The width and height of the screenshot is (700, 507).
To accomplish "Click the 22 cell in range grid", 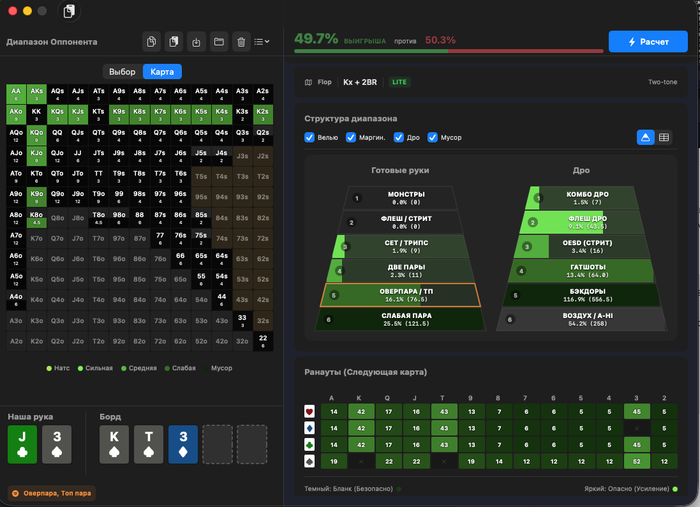I will coord(263,341).
